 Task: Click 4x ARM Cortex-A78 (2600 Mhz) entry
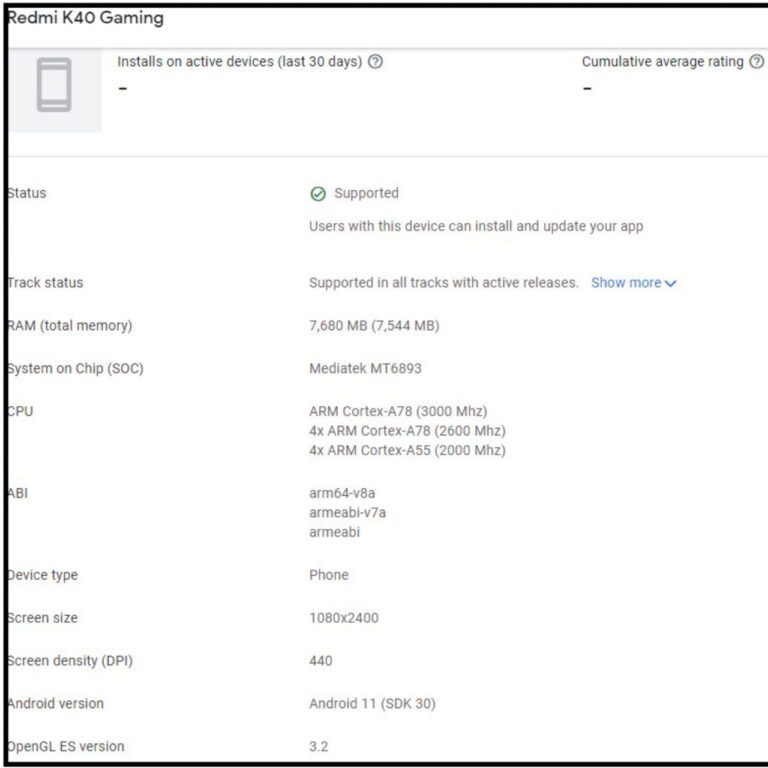408,431
